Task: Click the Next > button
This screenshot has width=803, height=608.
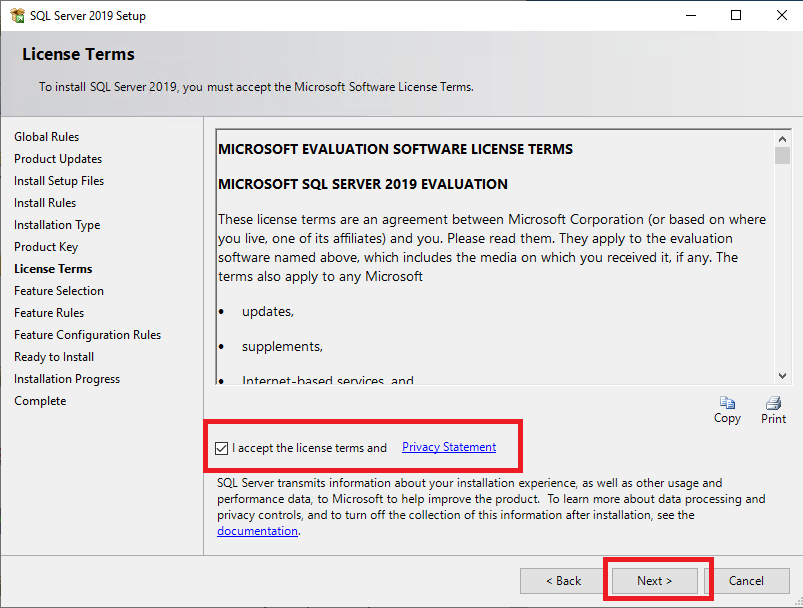Action: [x=654, y=580]
